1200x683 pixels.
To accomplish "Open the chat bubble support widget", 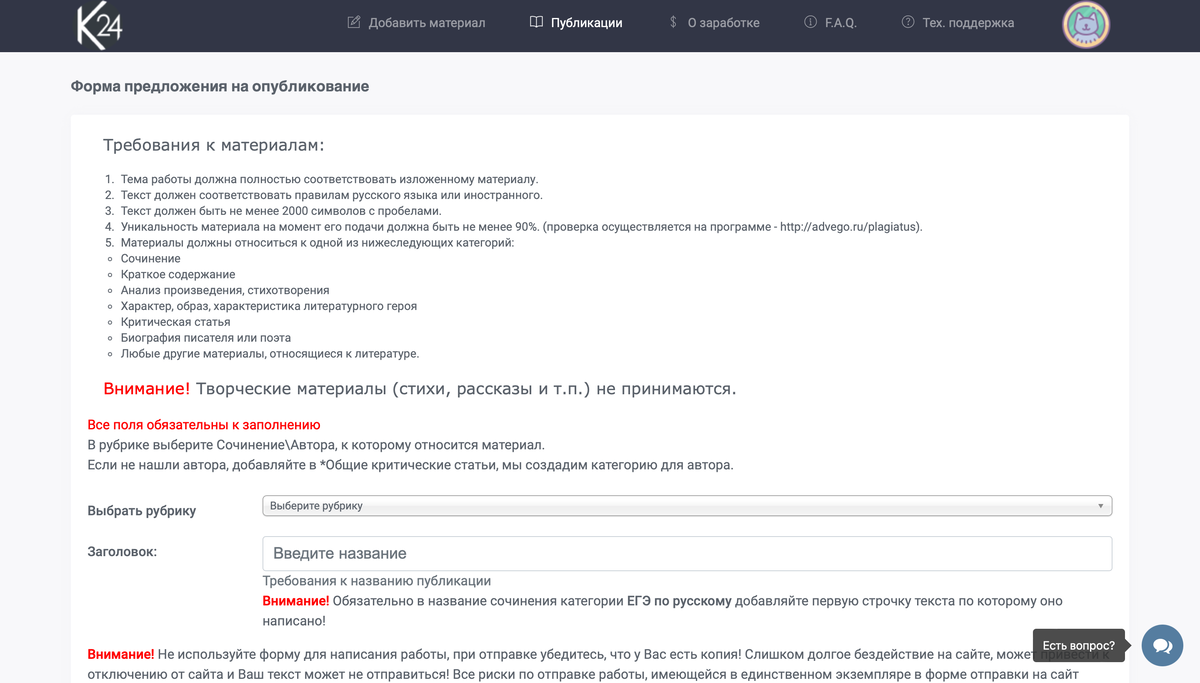I will point(1162,645).
